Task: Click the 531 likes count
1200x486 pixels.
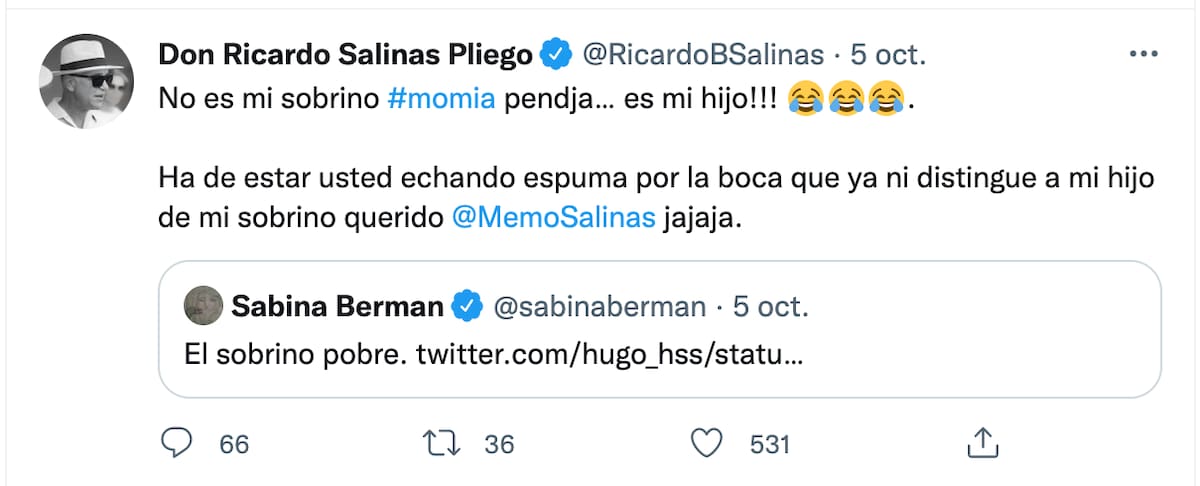Action: point(770,444)
